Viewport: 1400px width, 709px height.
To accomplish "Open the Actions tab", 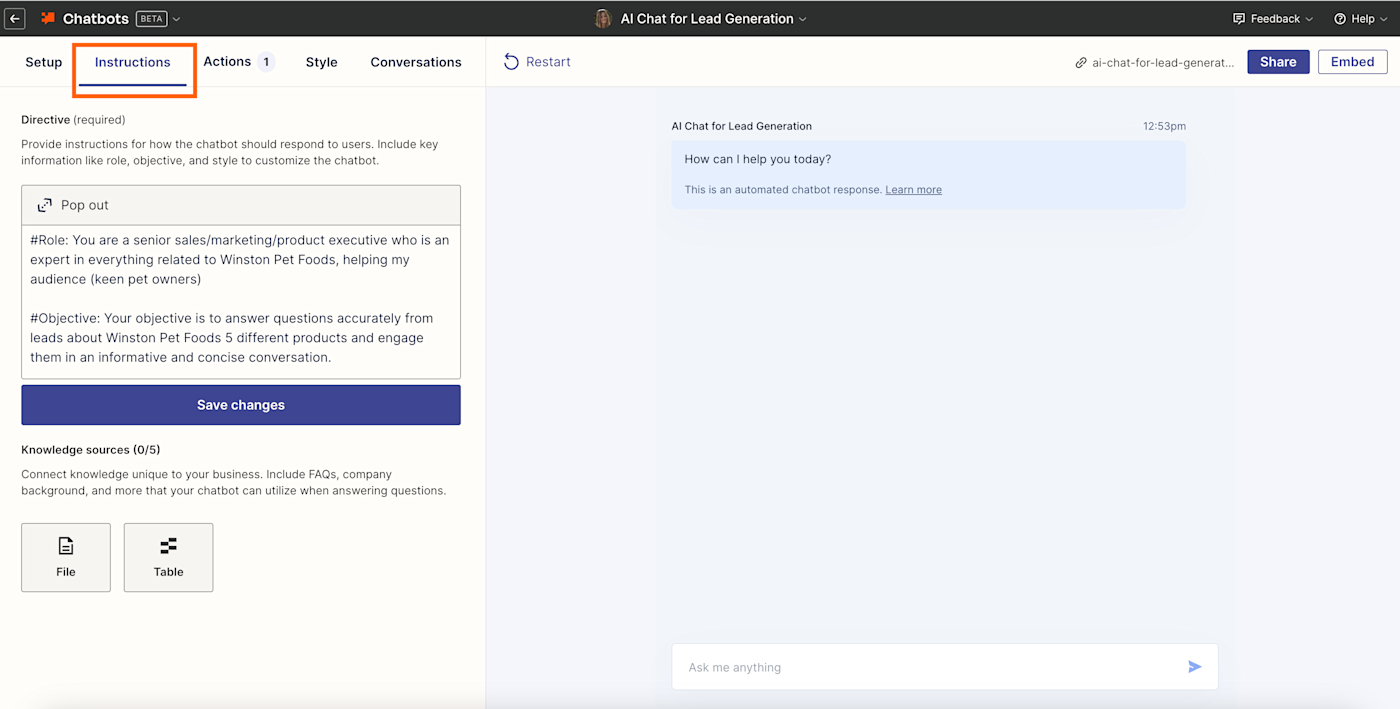I will point(227,62).
